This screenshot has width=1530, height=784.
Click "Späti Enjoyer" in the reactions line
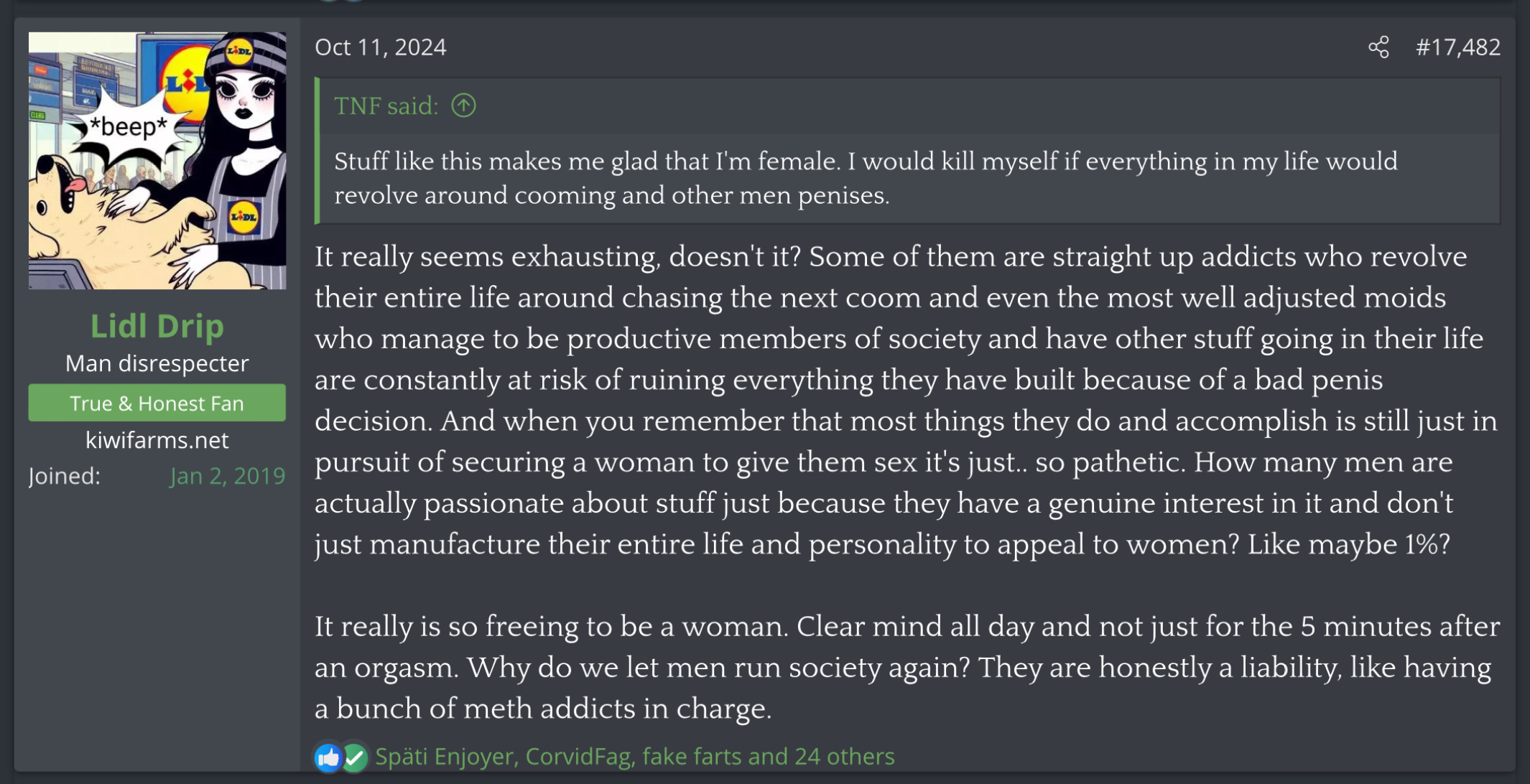click(x=445, y=757)
